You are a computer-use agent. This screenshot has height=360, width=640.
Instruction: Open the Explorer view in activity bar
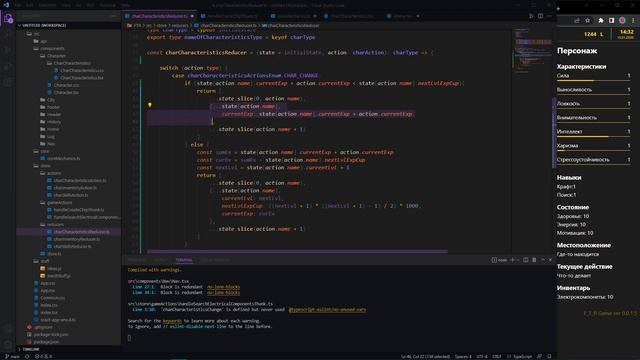(x=8, y=18)
